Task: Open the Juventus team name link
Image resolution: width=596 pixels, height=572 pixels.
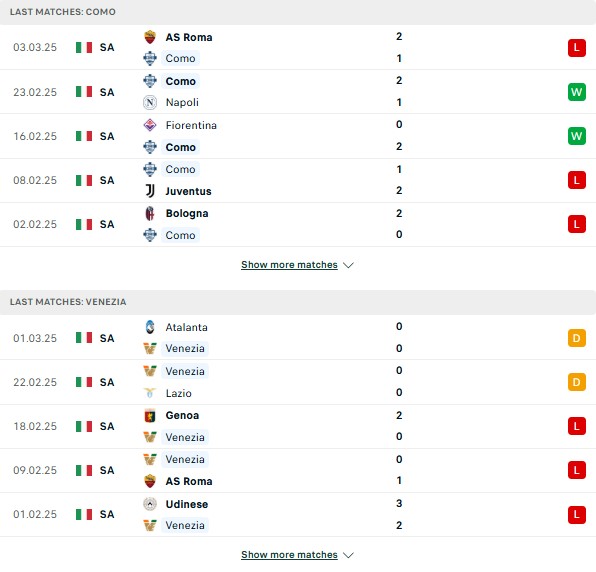Action: point(189,191)
